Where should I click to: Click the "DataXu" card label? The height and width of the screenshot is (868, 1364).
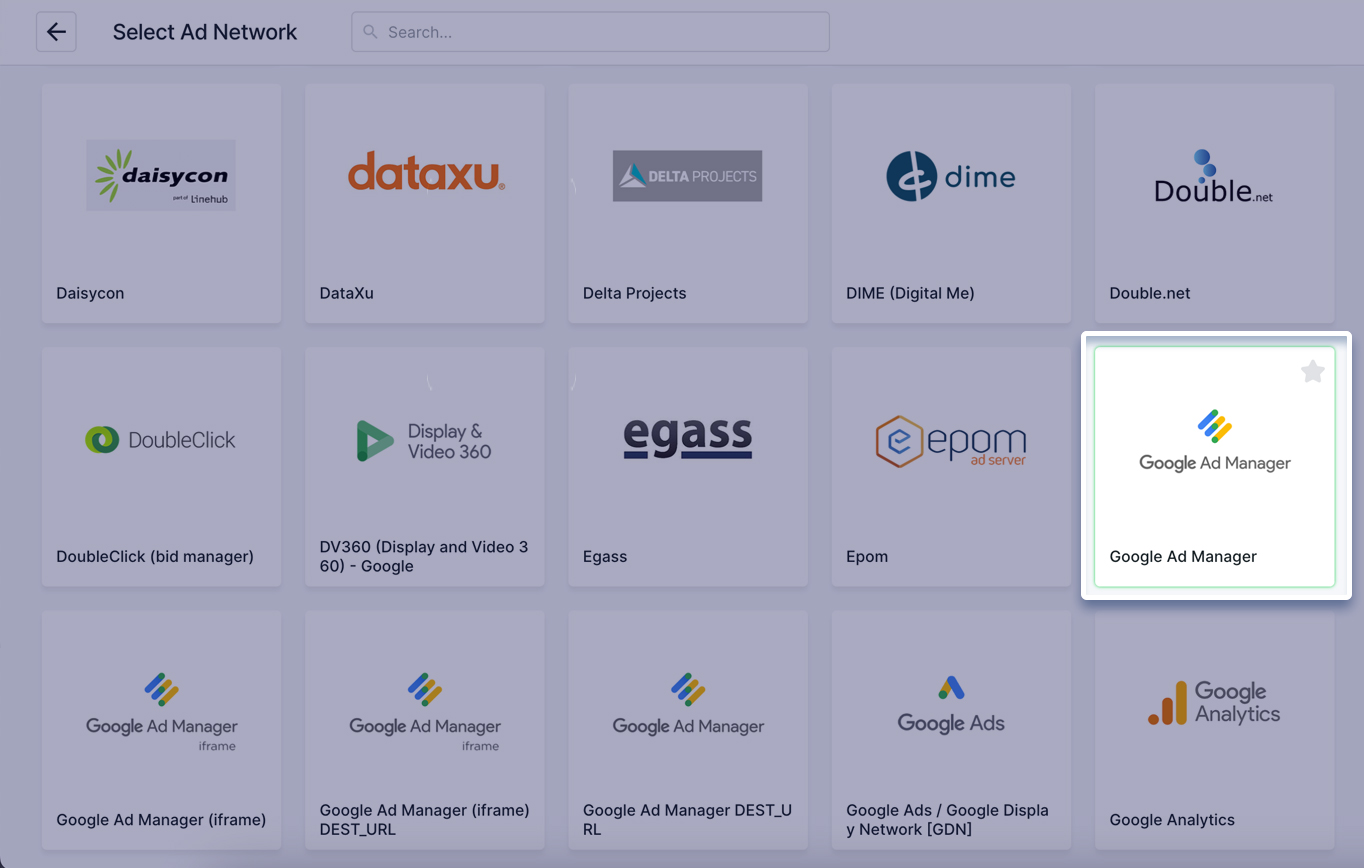[346, 293]
